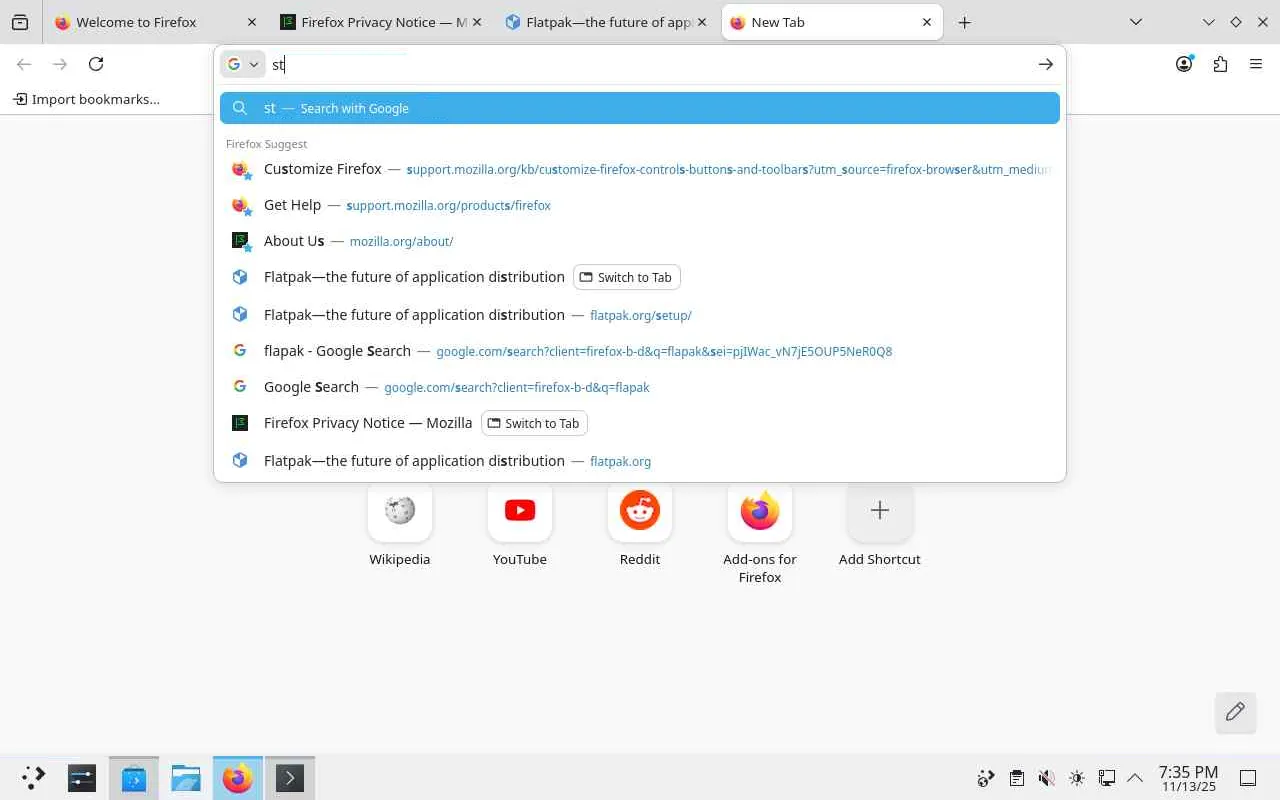The height and width of the screenshot is (800, 1280).
Task: Open the 'Google Search' history suggestion
Action: pyautogui.click(x=640, y=387)
